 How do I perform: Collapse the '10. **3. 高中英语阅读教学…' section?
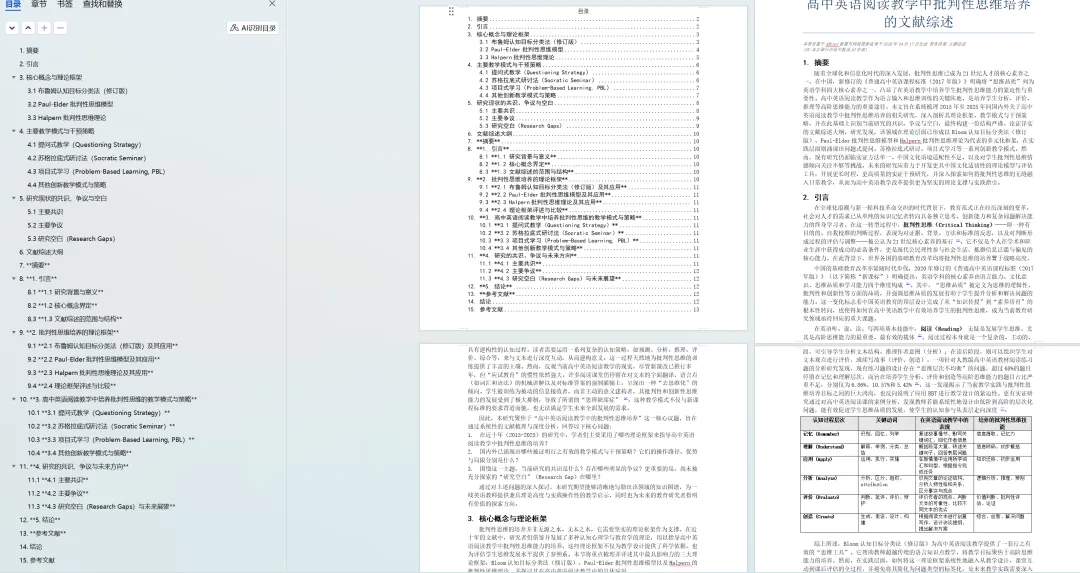tap(13, 399)
